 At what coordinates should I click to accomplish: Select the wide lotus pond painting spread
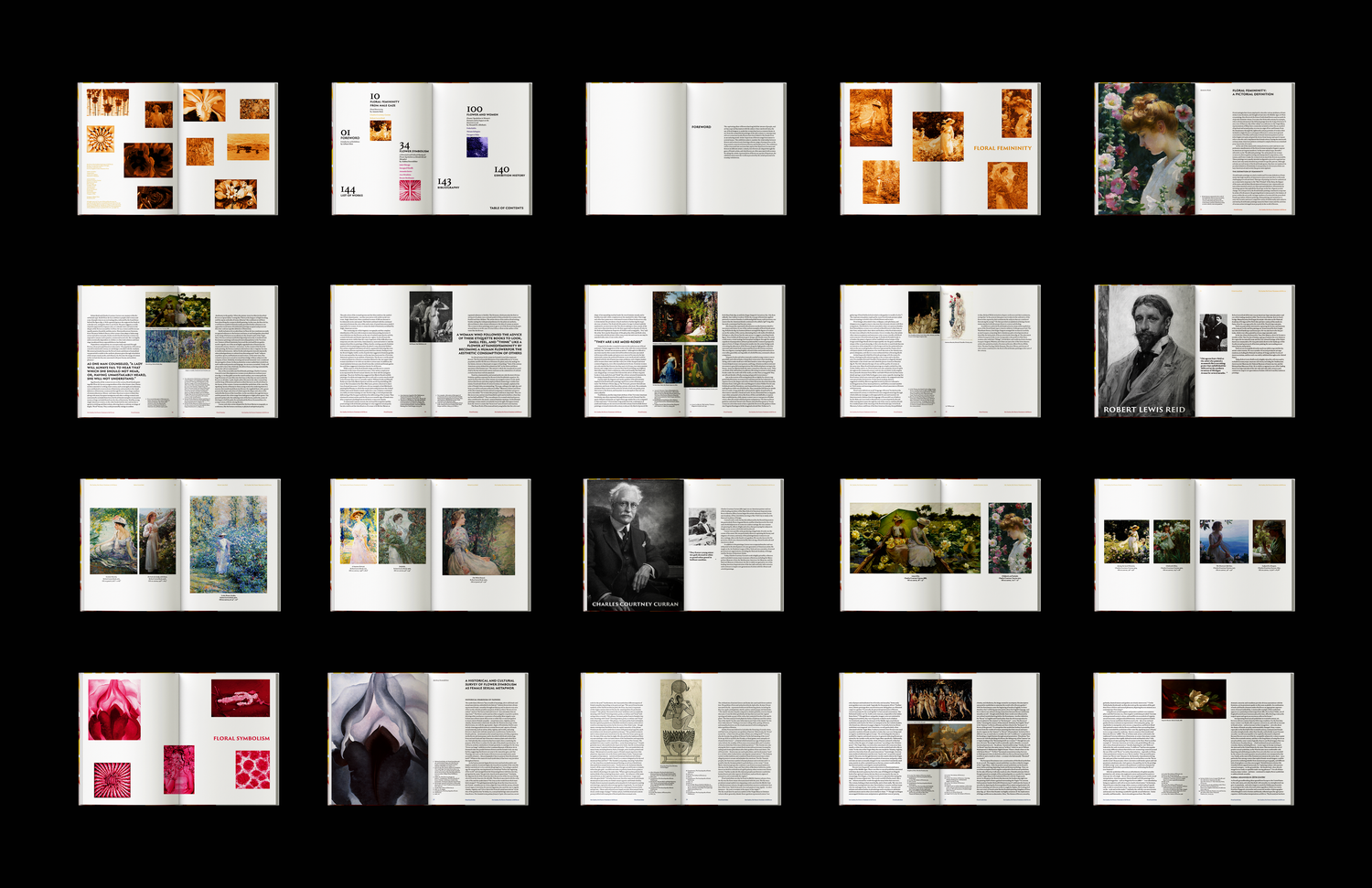(x=939, y=545)
